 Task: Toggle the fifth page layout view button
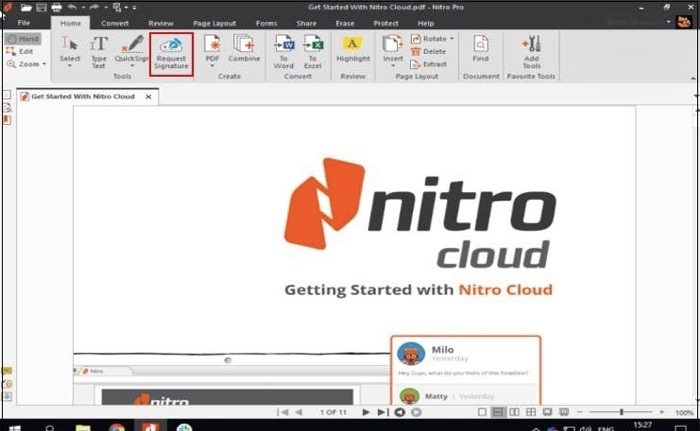point(547,412)
